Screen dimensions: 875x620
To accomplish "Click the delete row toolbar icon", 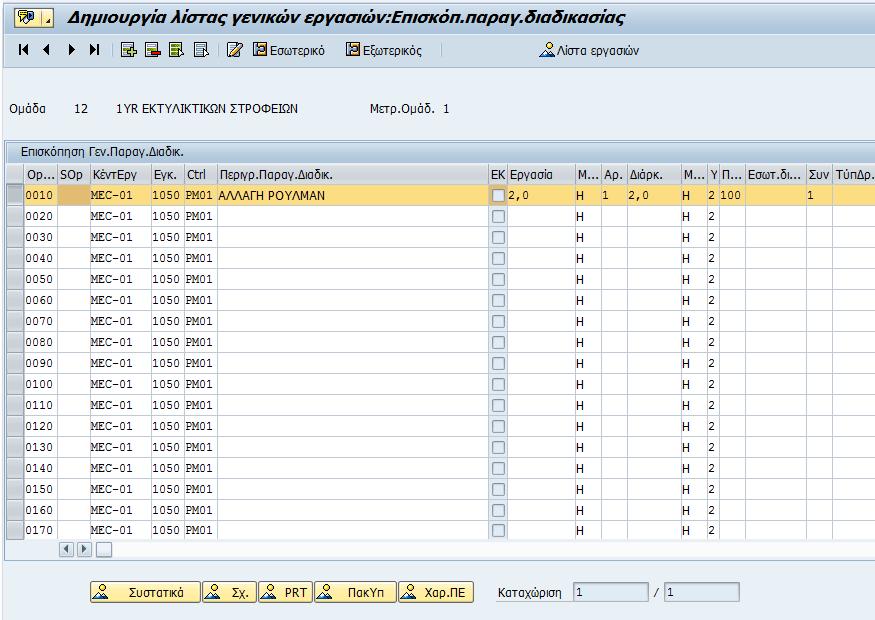I will (x=152, y=50).
